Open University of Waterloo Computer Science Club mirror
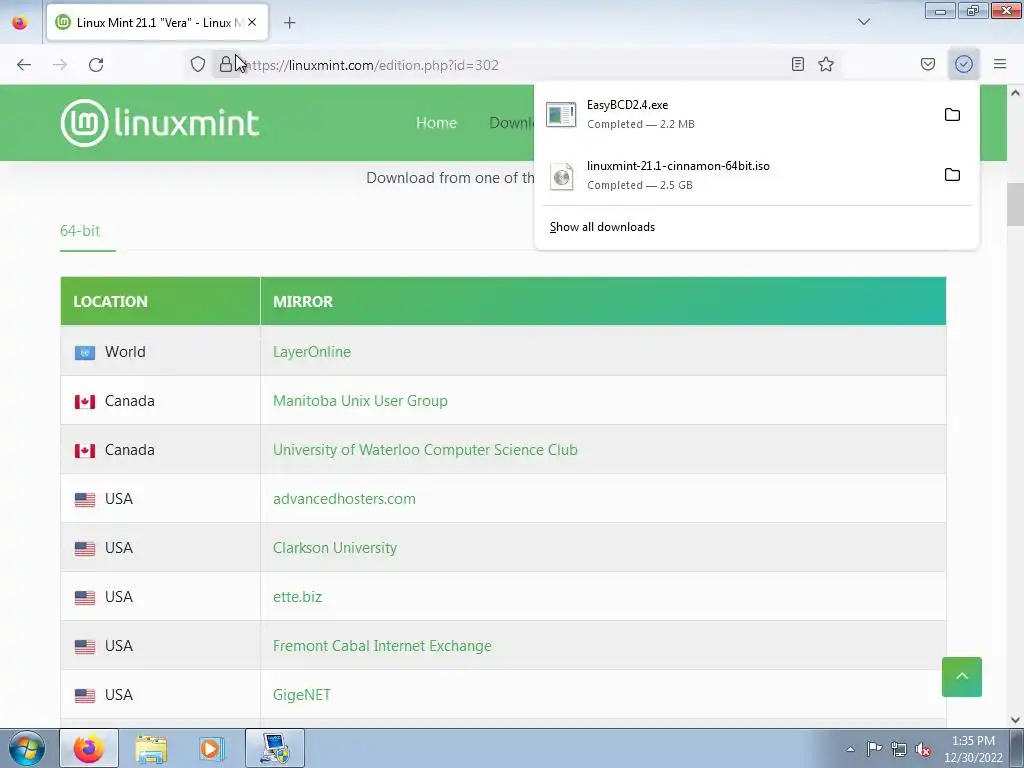Viewport: 1024px width, 768px height. point(425,449)
